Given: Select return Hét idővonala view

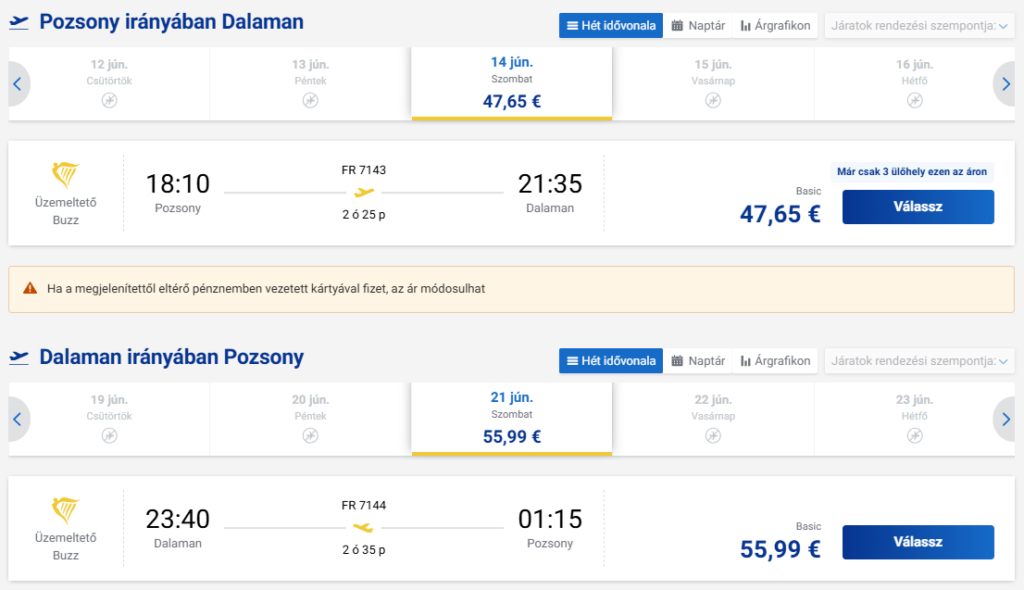Looking at the screenshot, I should tap(611, 361).
